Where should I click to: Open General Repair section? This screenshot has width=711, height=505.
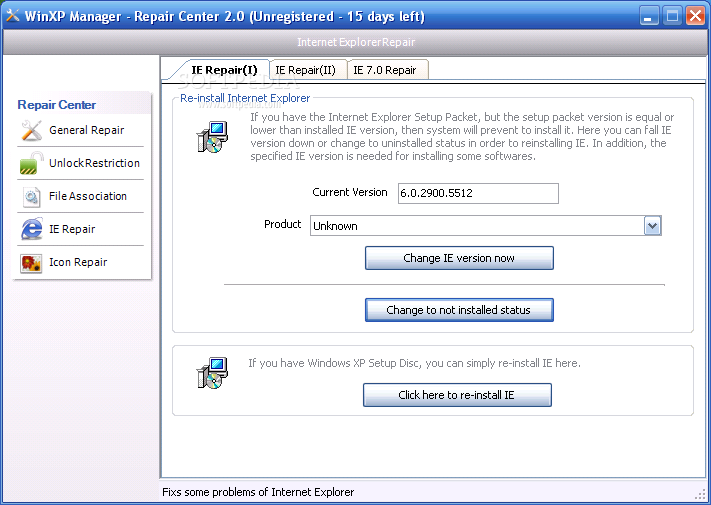pos(86,130)
